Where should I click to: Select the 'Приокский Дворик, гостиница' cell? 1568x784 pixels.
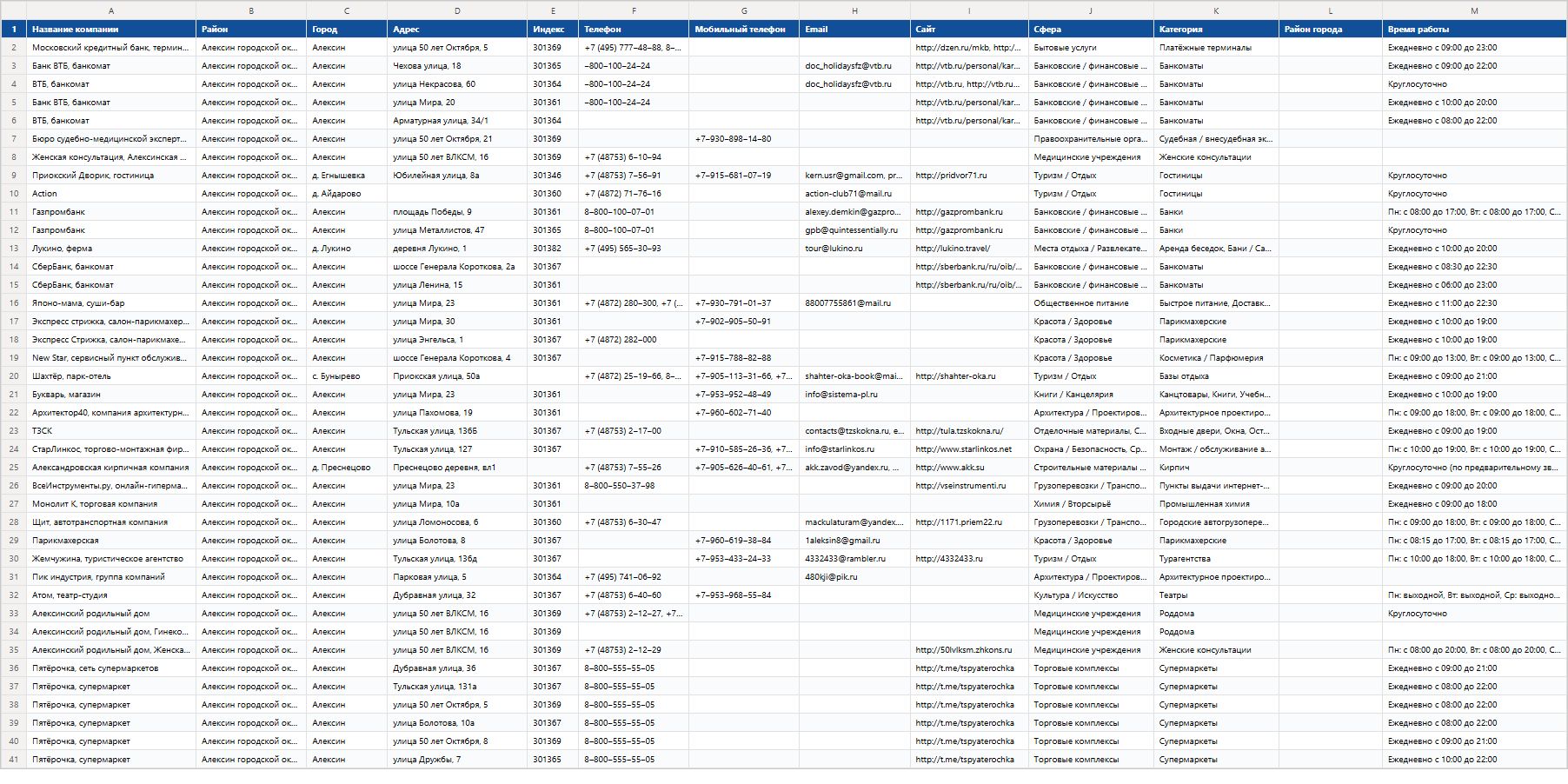[111, 176]
